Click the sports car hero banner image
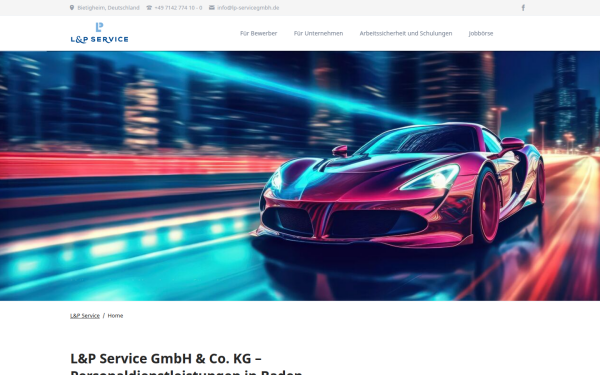The height and width of the screenshot is (375, 600). pos(300,176)
